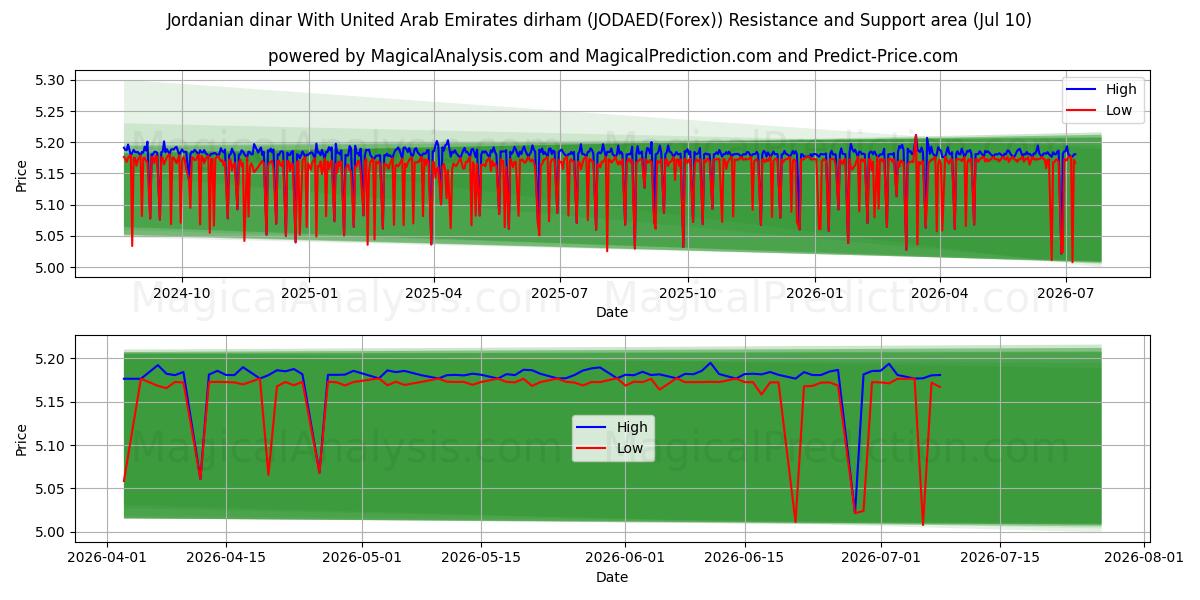Click the 2025-01 date tick label
The height and width of the screenshot is (600, 1200).
click(308, 292)
